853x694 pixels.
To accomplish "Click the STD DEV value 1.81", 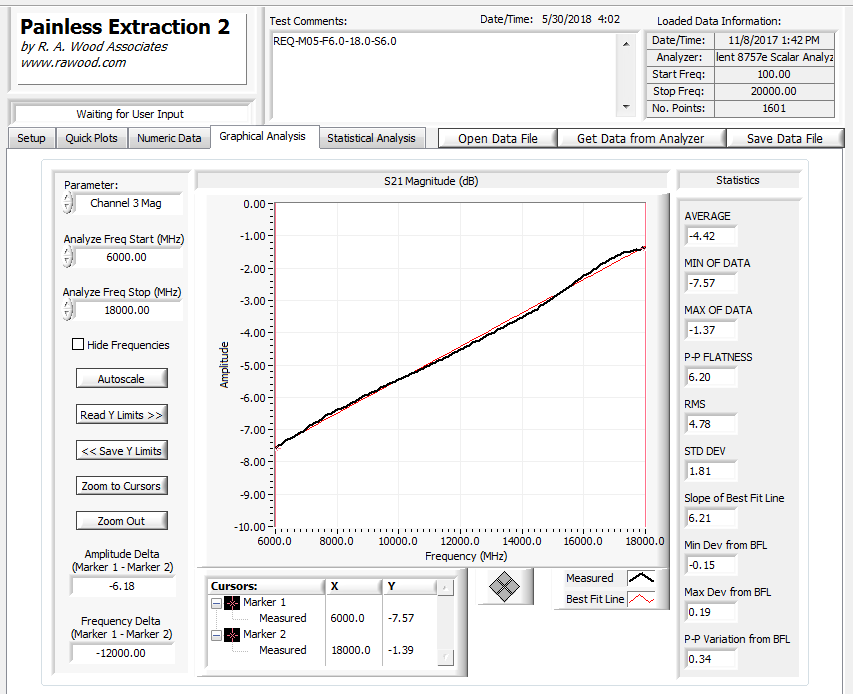I will pyautogui.click(x=710, y=471).
